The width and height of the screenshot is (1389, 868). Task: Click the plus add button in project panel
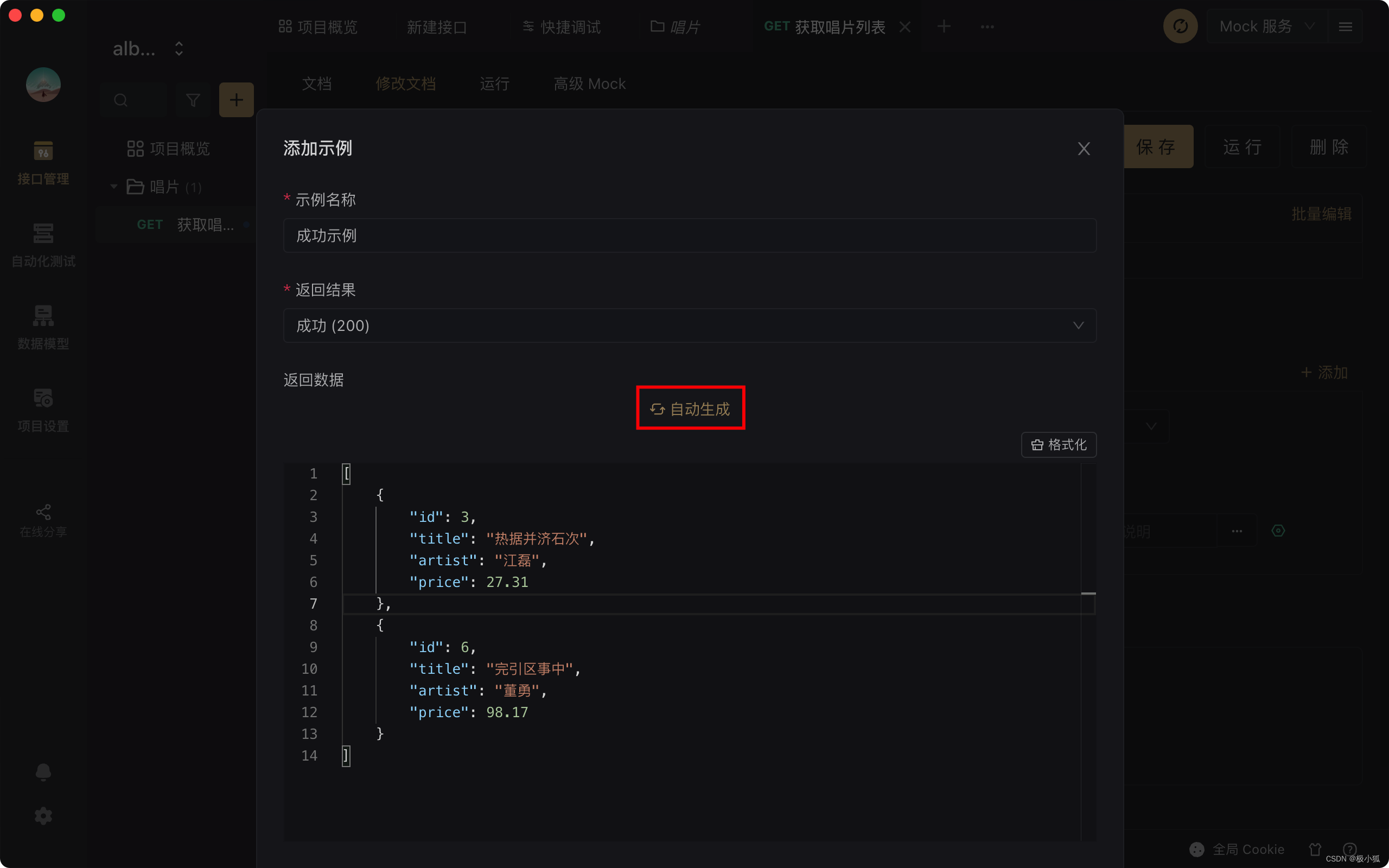[x=237, y=100]
